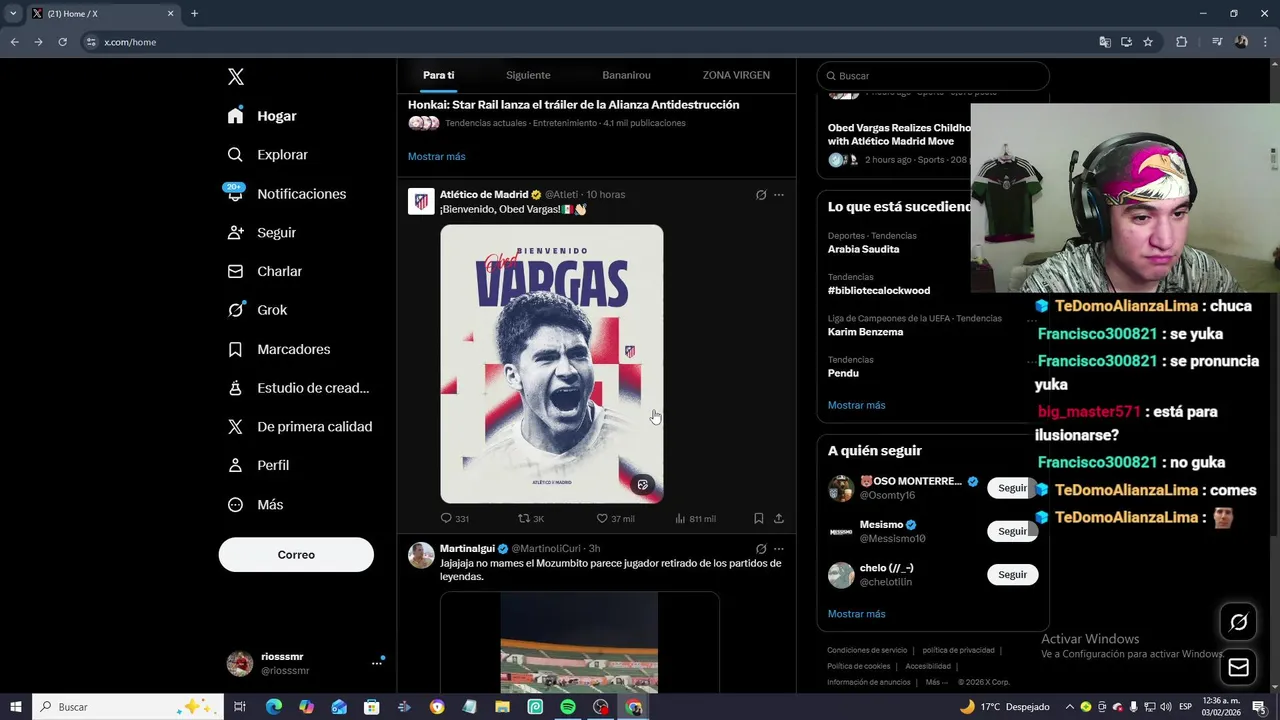Open the Obed Vargas Atlético Madrid news
The height and width of the screenshot is (720, 1280).
(x=899, y=134)
